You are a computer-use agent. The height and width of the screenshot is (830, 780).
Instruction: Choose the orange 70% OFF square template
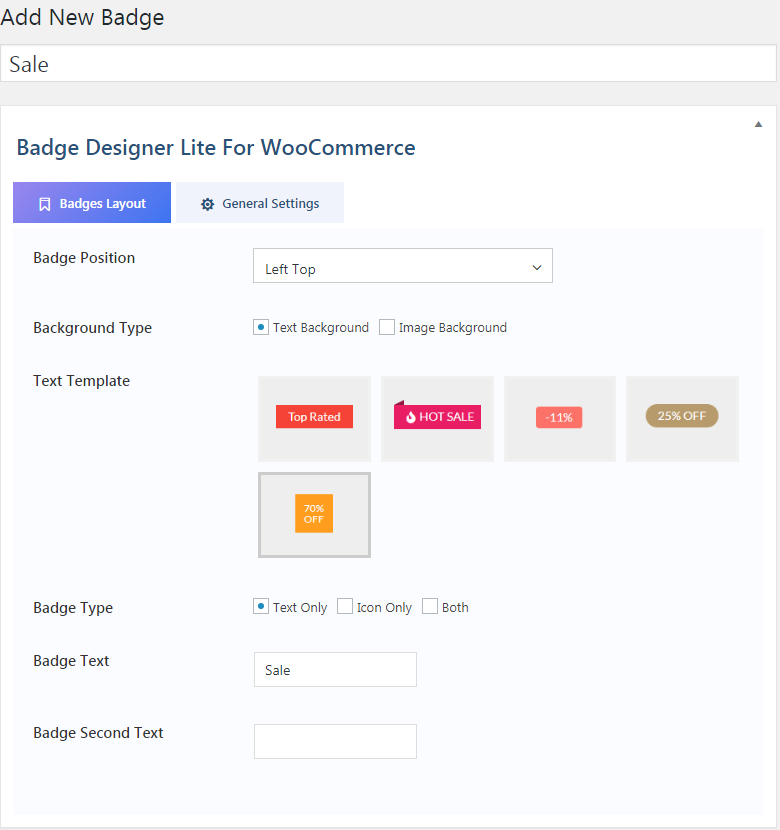[x=314, y=514]
